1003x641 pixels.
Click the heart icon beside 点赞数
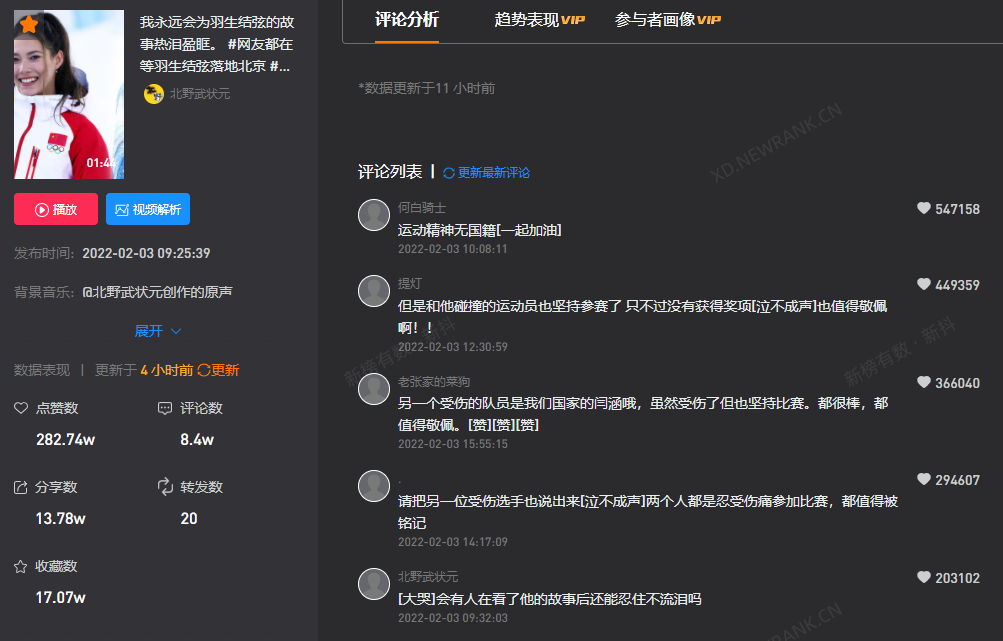[20, 408]
